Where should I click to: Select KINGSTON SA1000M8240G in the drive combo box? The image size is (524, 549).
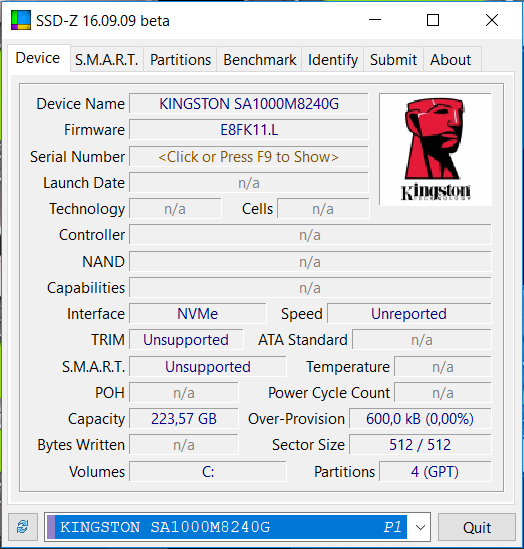point(227,527)
